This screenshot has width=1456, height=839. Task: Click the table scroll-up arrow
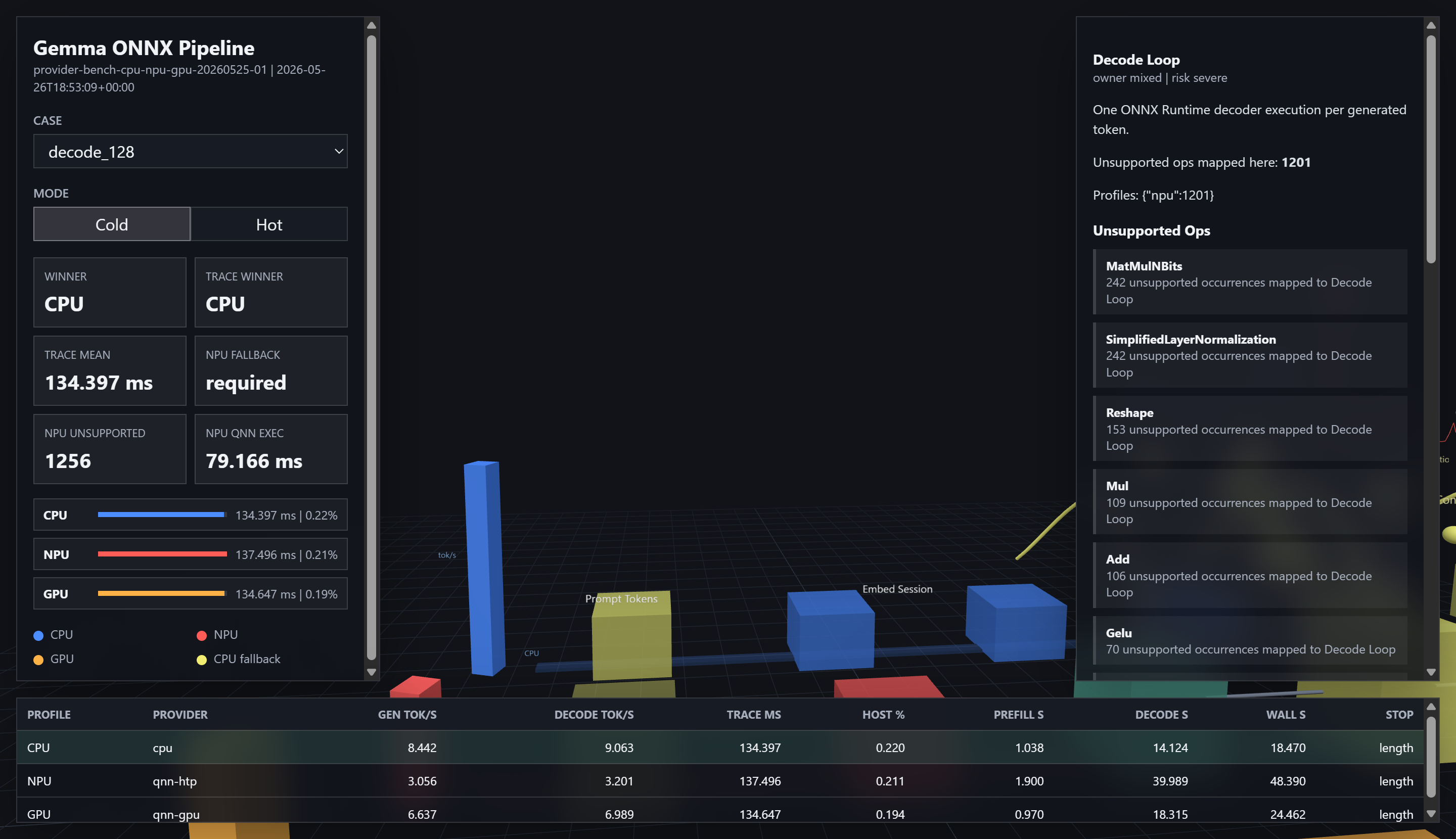1431,707
